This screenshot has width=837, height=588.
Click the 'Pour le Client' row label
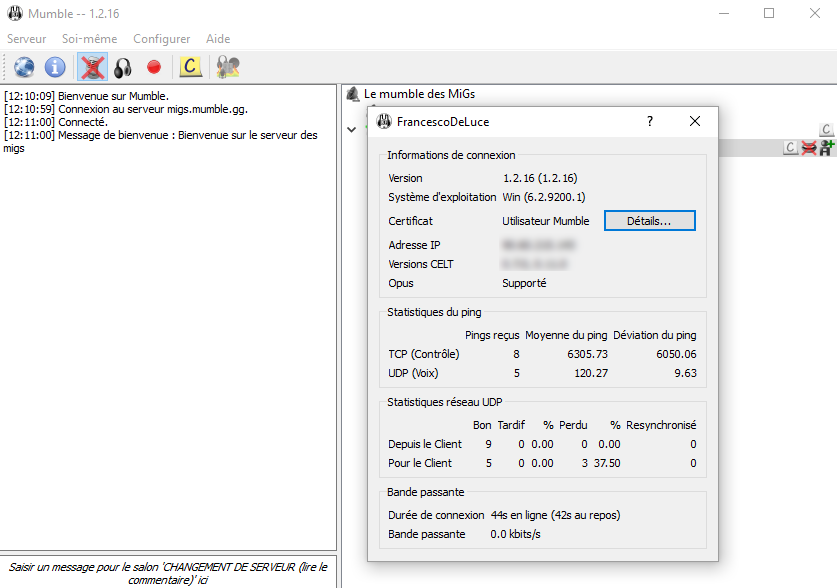click(420, 463)
